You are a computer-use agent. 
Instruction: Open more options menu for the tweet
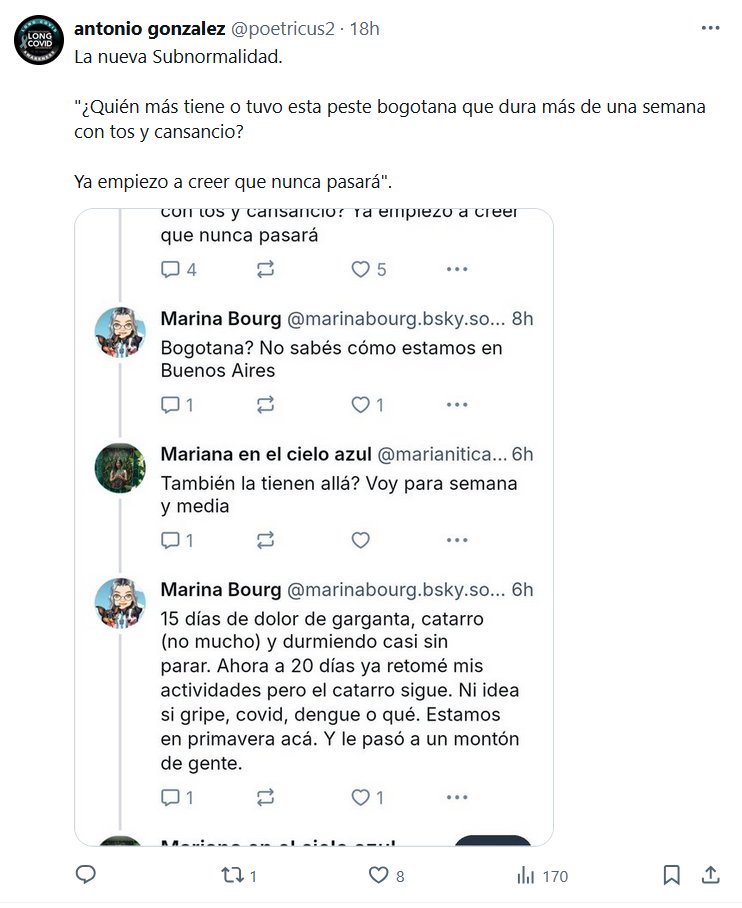[x=710, y=29]
